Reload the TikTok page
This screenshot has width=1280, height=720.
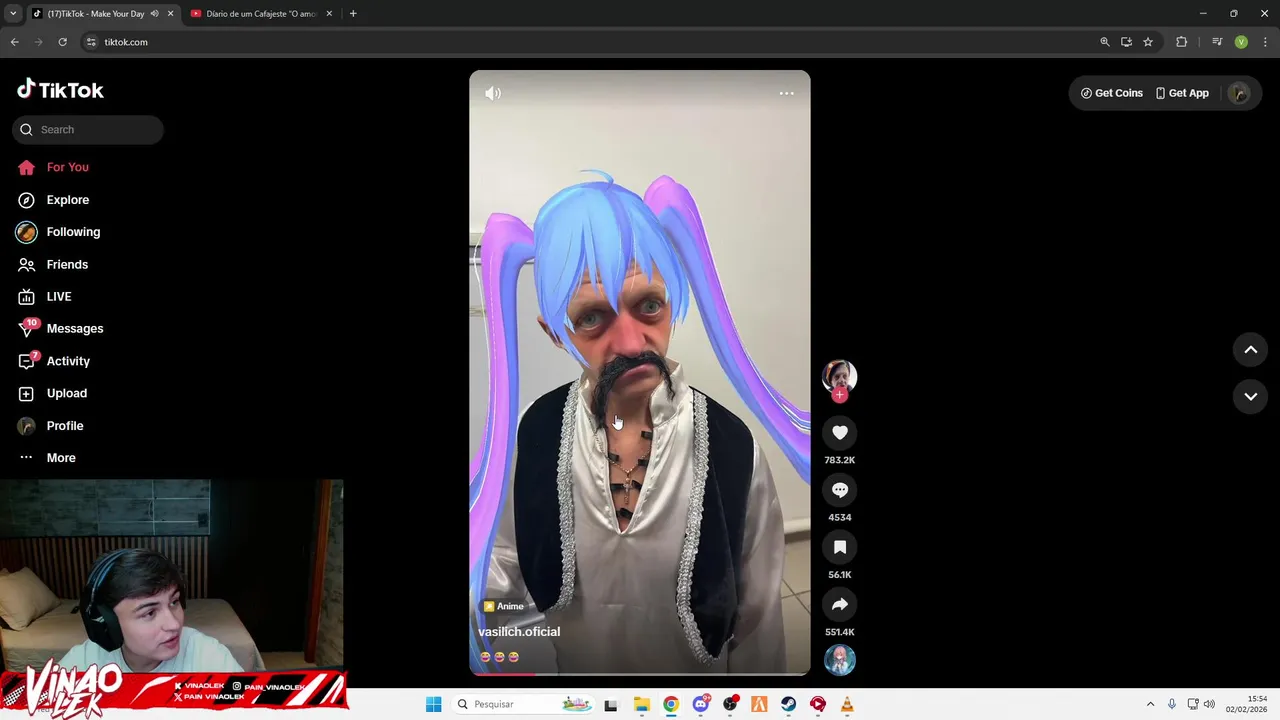(62, 42)
